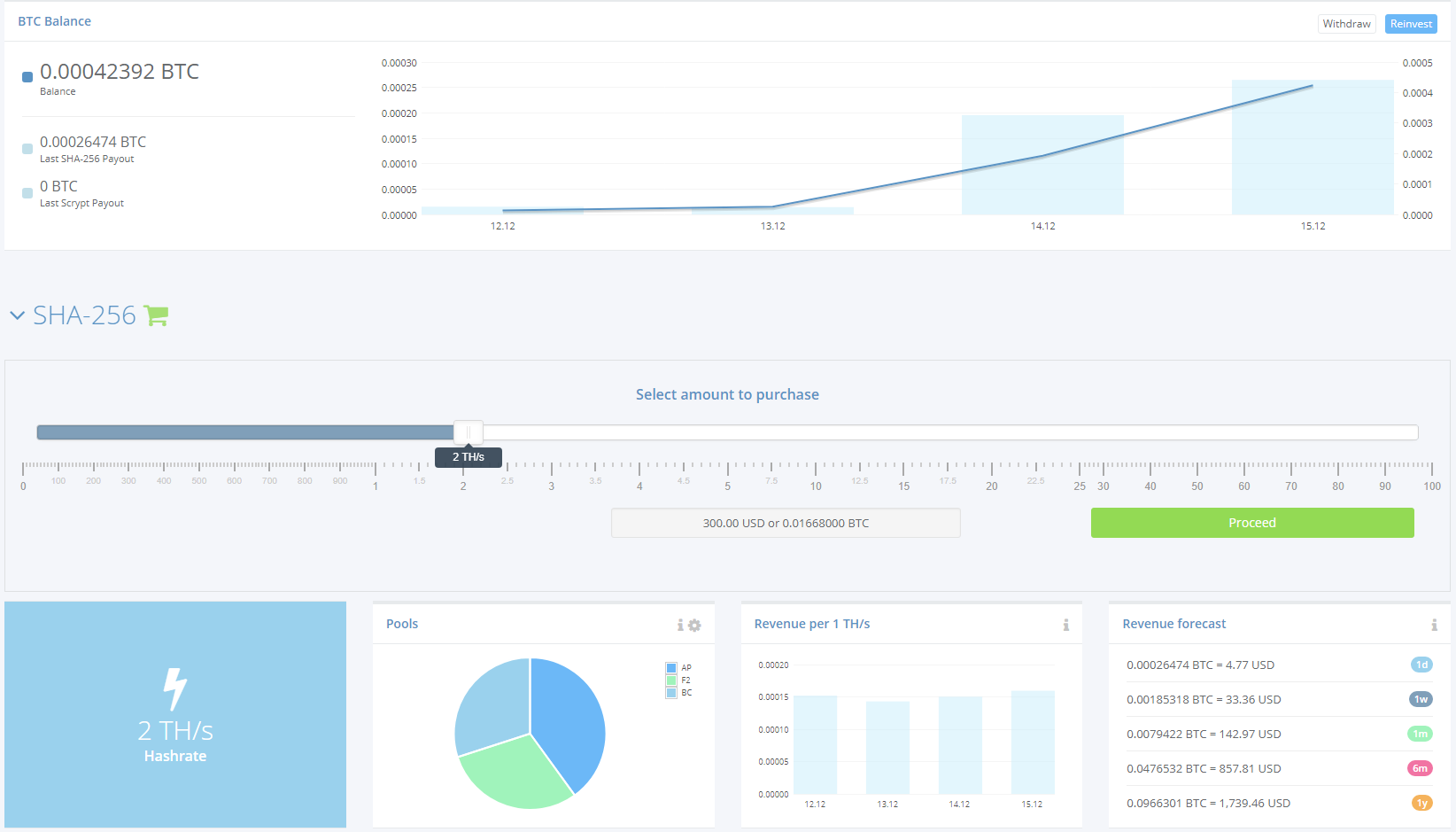Click the 14.12 bar in balance chart

1042,165
